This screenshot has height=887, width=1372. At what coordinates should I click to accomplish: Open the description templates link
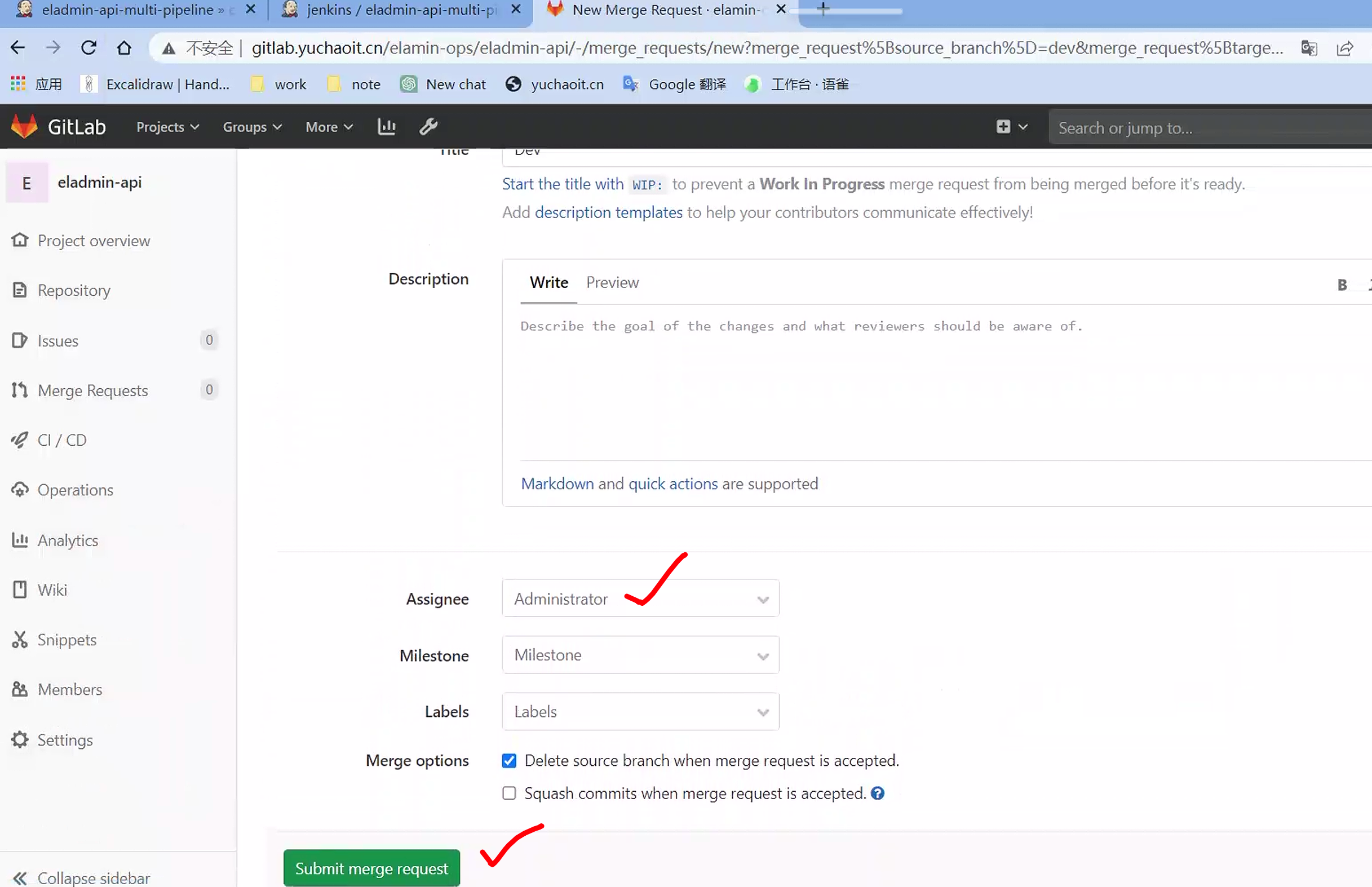point(608,212)
